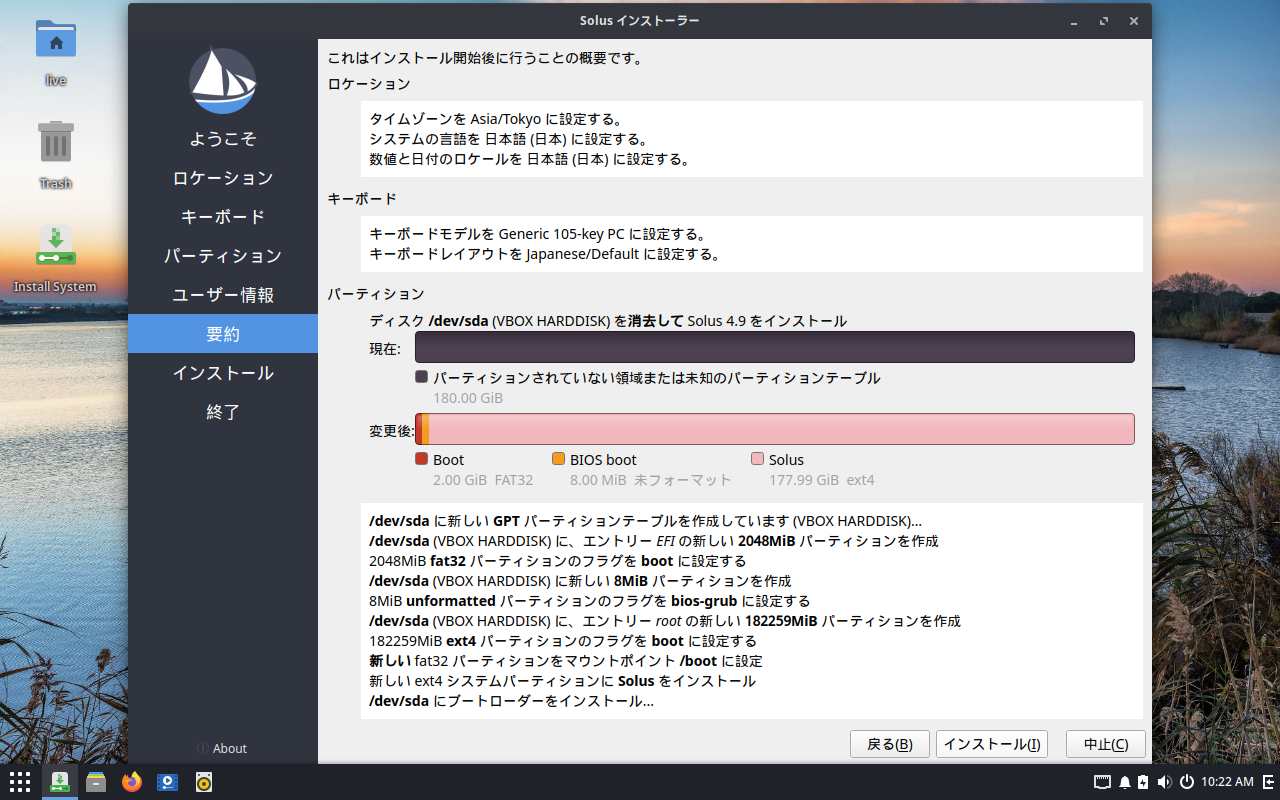This screenshot has width=1280, height=800.
Task: Minimize the Solus installer window
Action: [x=1074, y=20]
